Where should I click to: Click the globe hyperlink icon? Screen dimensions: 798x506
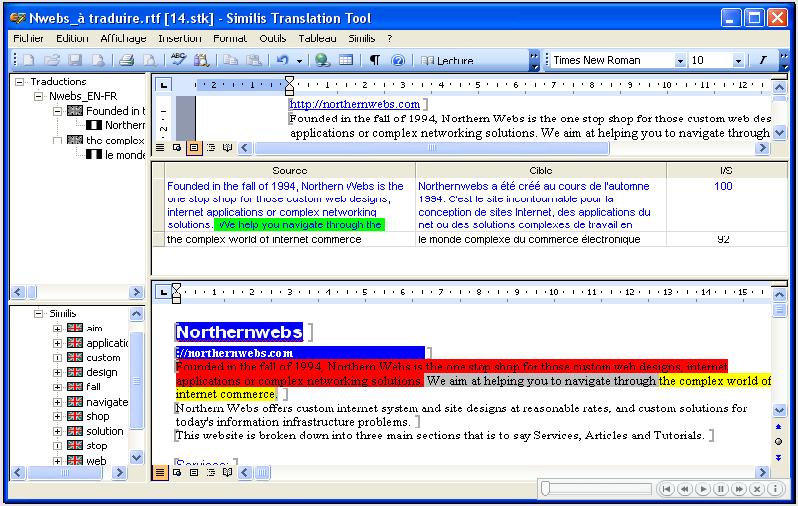[x=323, y=61]
